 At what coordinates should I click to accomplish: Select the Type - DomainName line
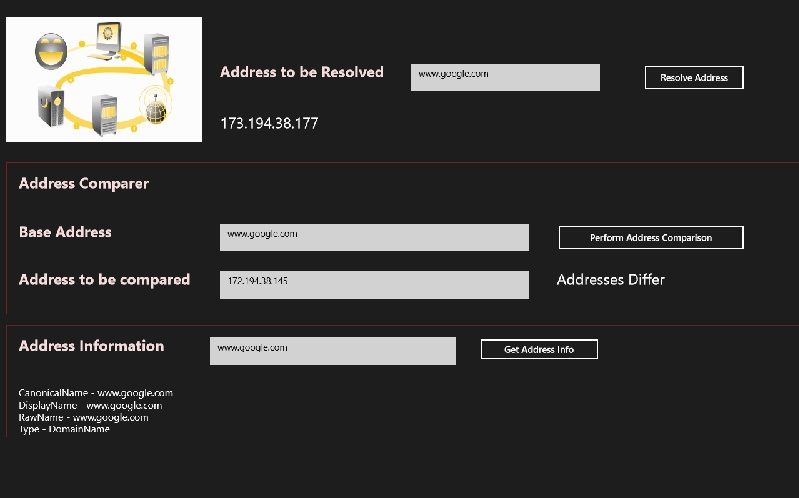coord(64,429)
